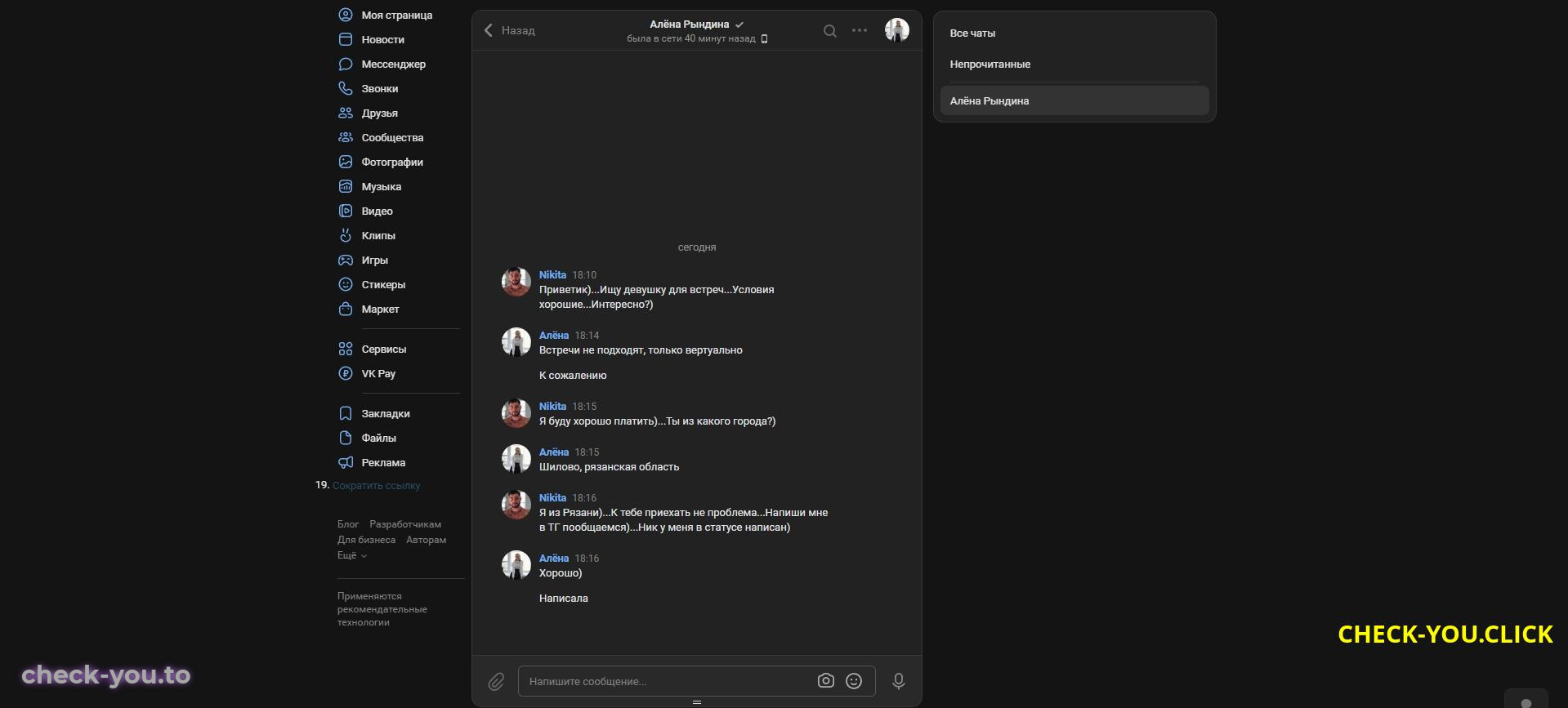Open the Игры gamepad icon
The height and width of the screenshot is (708, 1568).
tap(346, 260)
